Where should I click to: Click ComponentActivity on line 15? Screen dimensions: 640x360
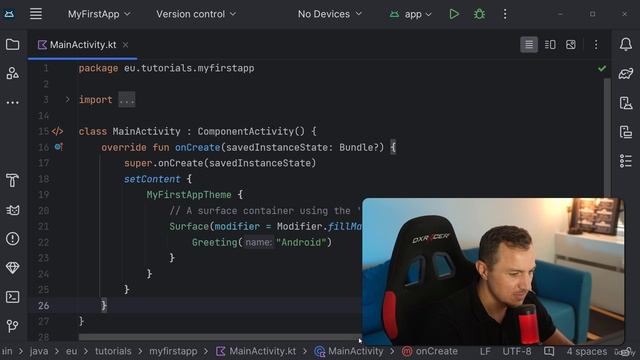245,131
